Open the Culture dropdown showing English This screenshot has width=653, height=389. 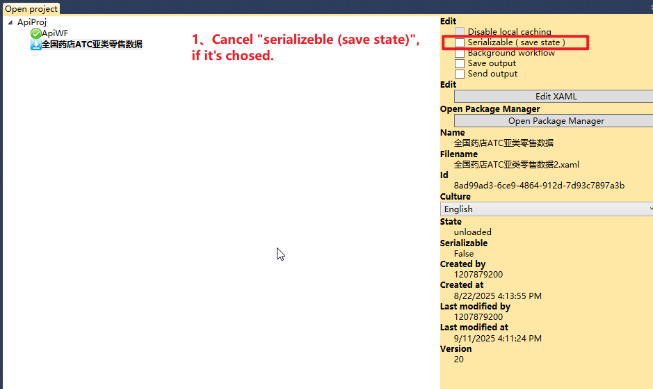546,209
